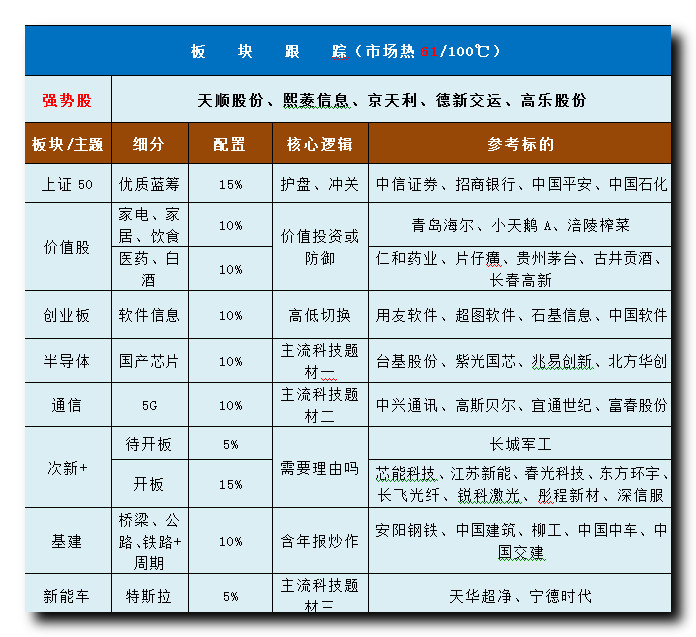Select the 价值股 sector cell
Image resolution: width=696 pixels, height=637 pixels.
click(x=67, y=247)
